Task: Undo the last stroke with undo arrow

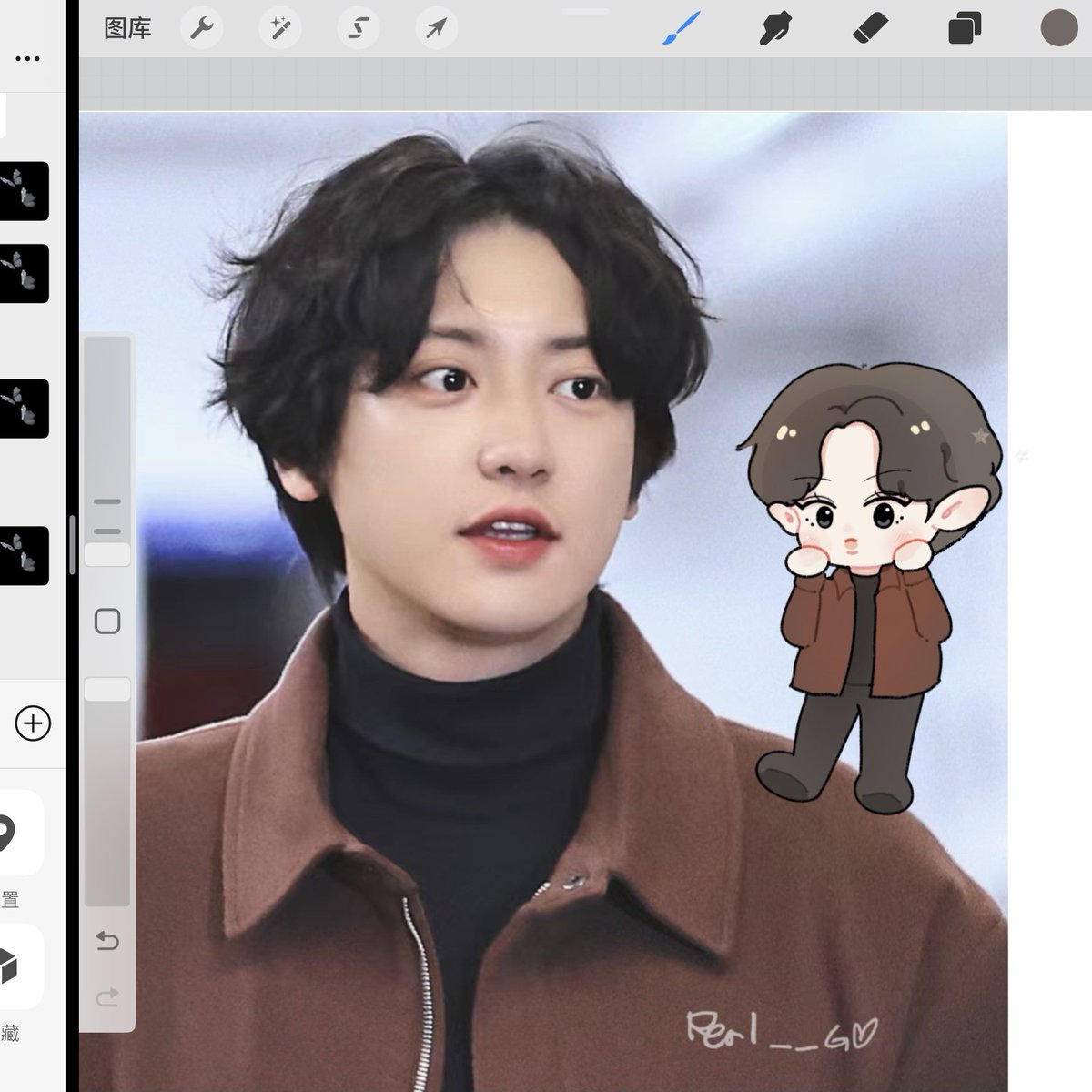Action: tap(107, 941)
